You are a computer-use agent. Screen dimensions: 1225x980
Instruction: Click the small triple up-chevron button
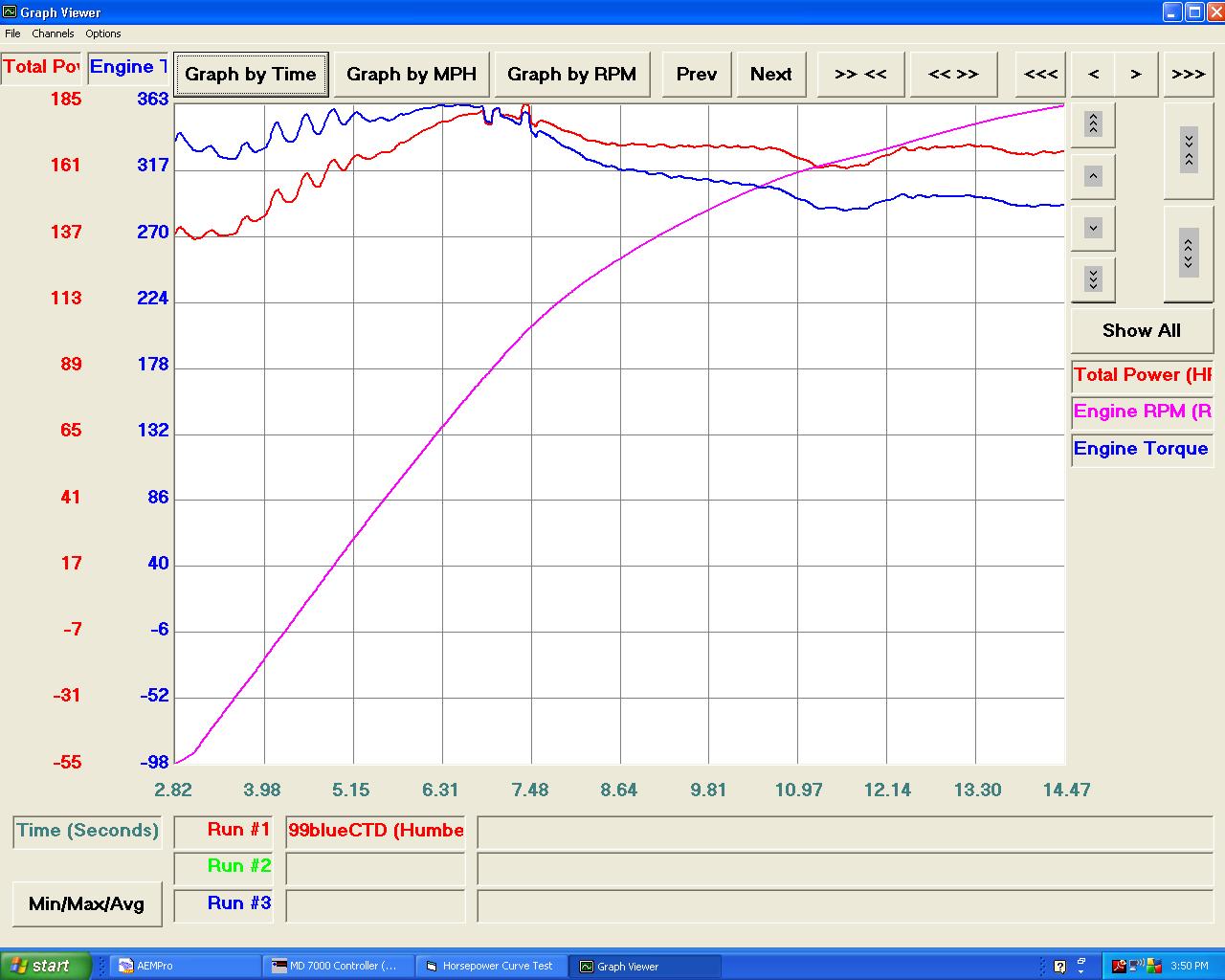click(1093, 124)
